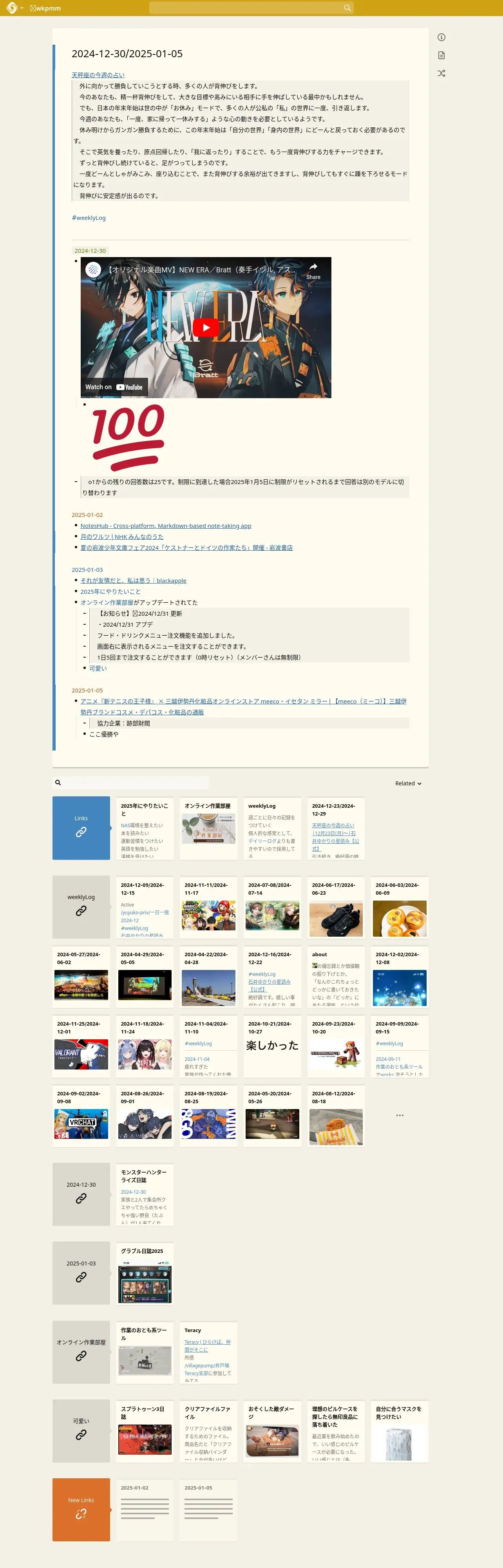Expand more weeklyLog cards with ellipsis
This screenshot has width=503, height=1568.
pyautogui.click(x=400, y=1115)
